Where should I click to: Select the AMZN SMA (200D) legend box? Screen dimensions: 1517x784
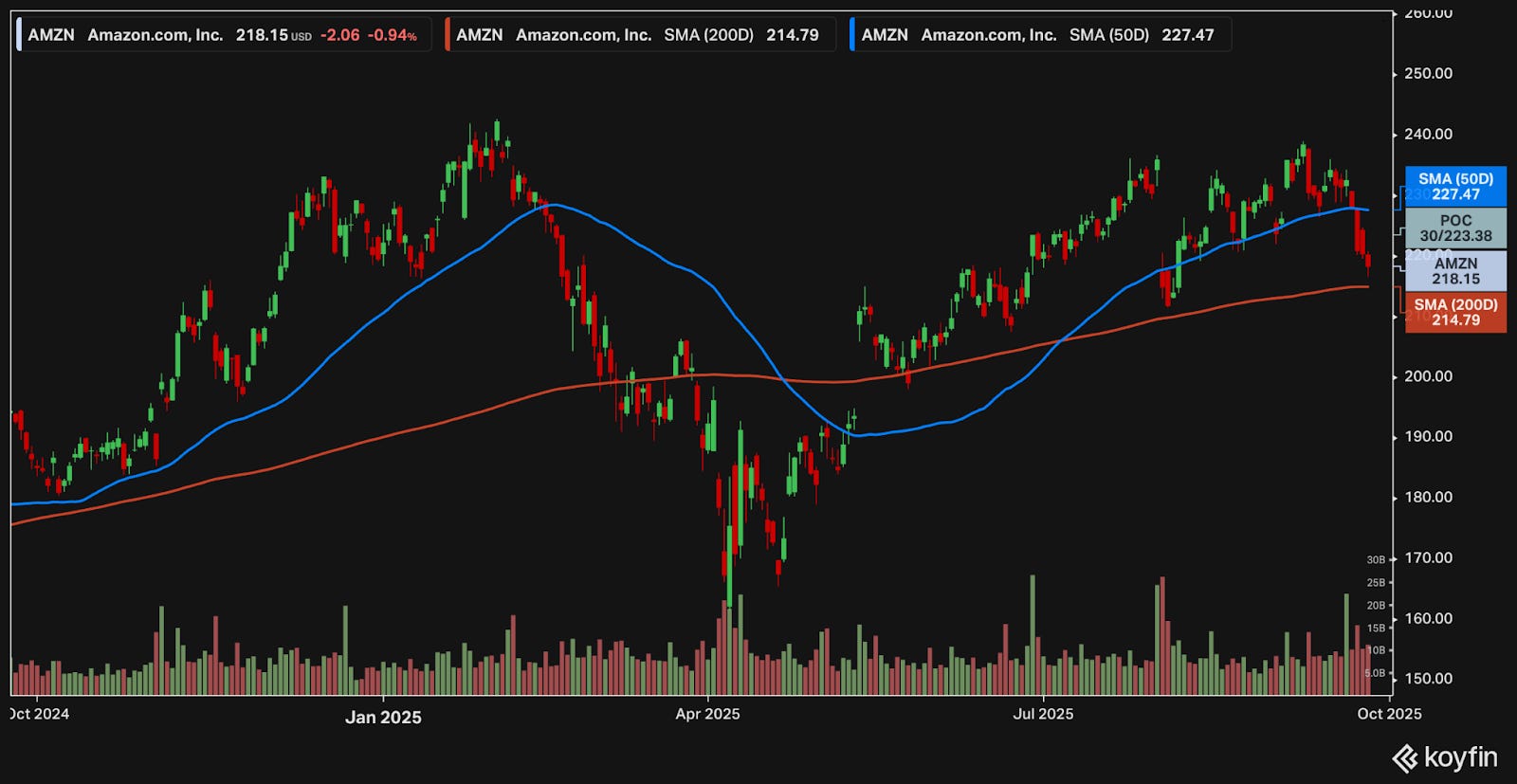point(640,35)
